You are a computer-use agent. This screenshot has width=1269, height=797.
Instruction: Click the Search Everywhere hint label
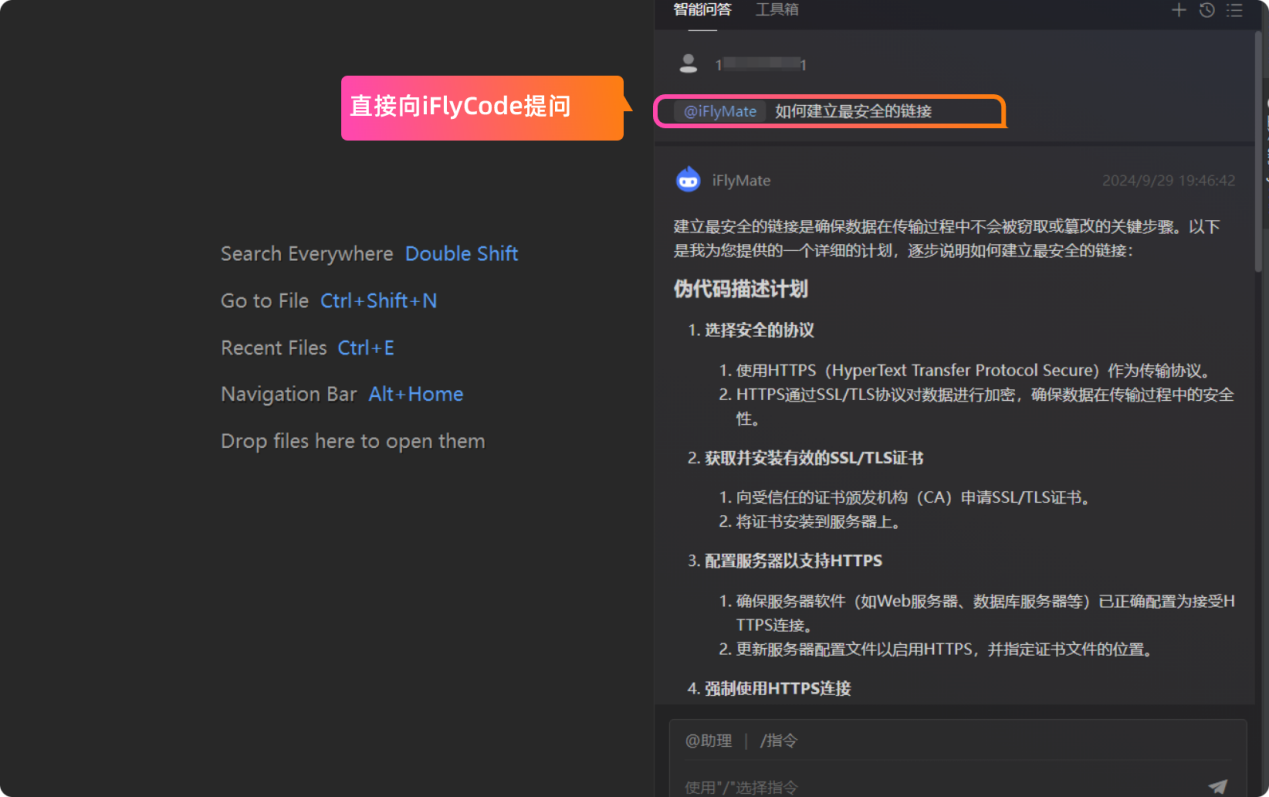pos(307,254)
